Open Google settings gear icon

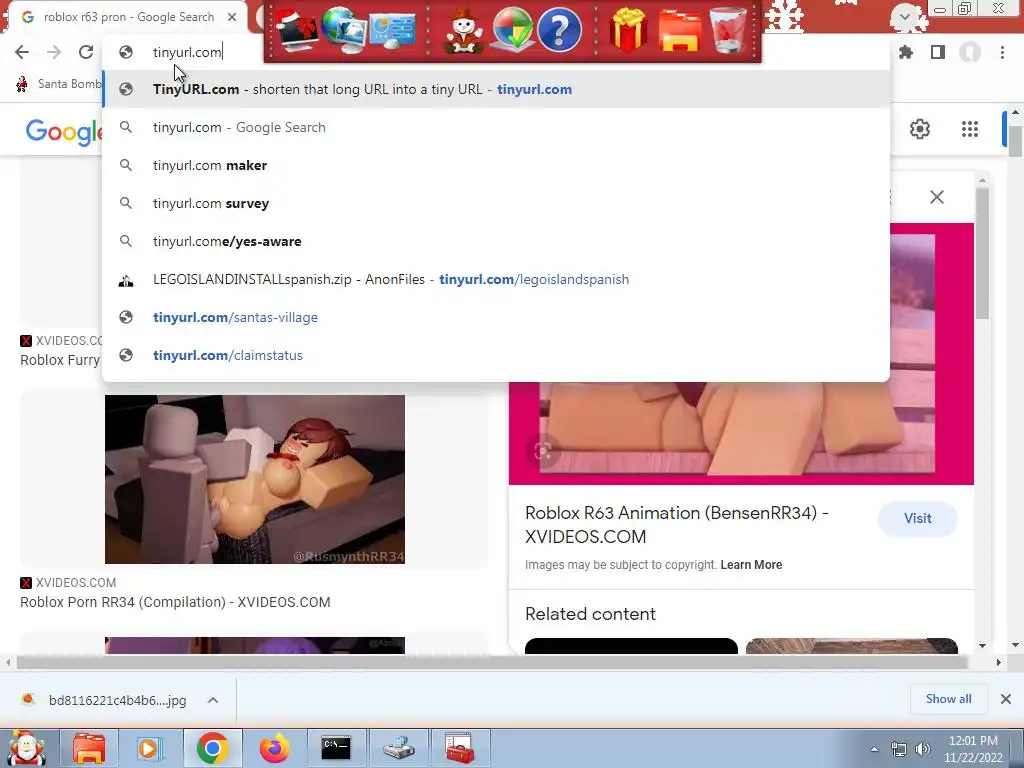tap(920, 129)
